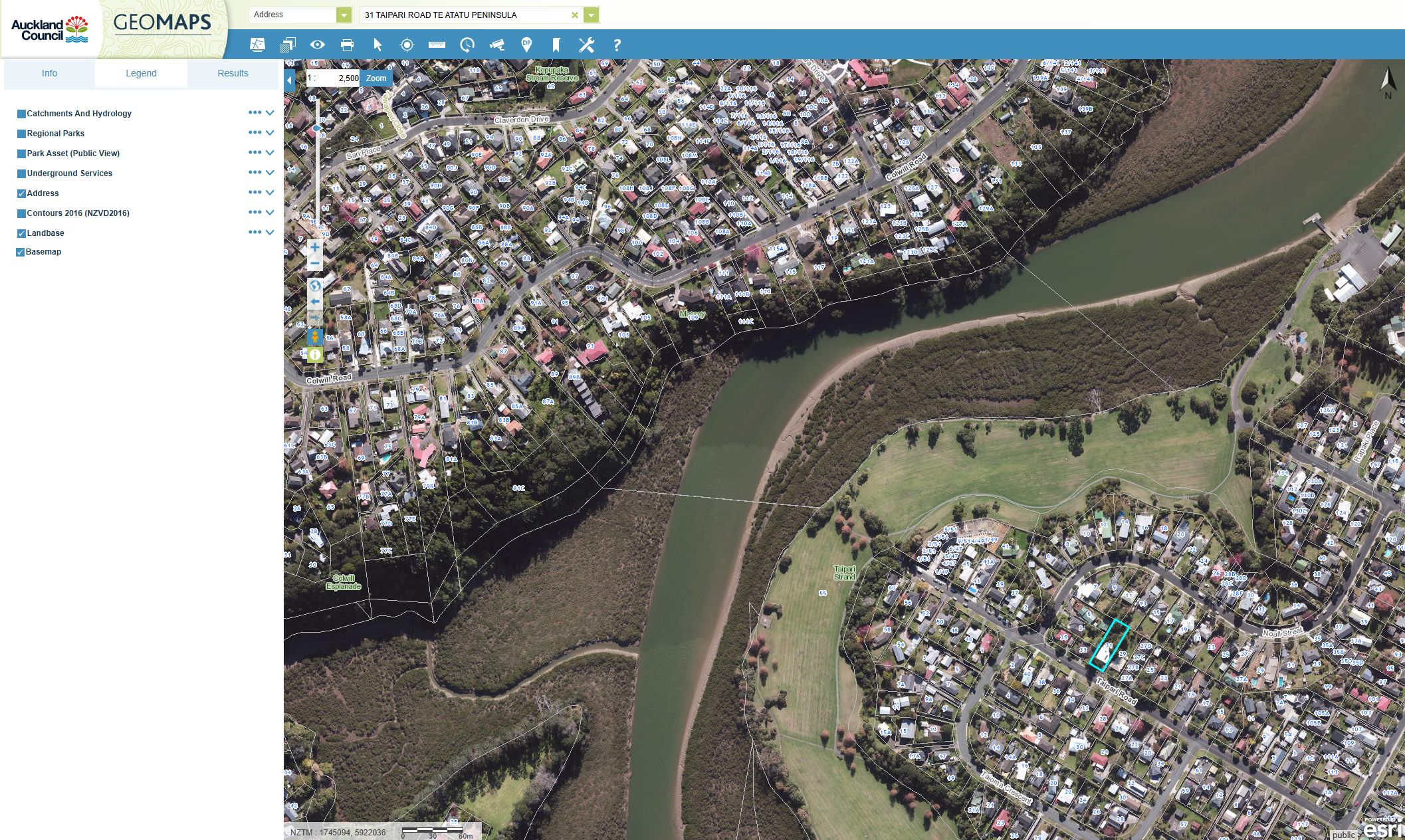Click the Zoom scale button
The image size is (1405, 840).
[376, 78]
